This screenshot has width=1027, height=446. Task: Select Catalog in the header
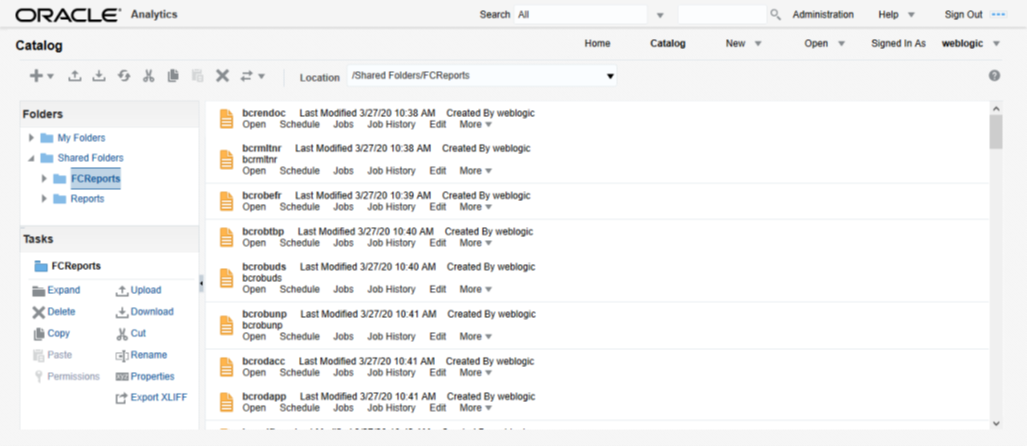(667, 43)
